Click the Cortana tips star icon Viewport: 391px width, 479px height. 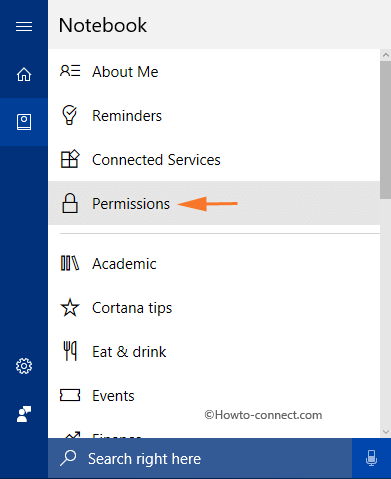click(70, 307)
